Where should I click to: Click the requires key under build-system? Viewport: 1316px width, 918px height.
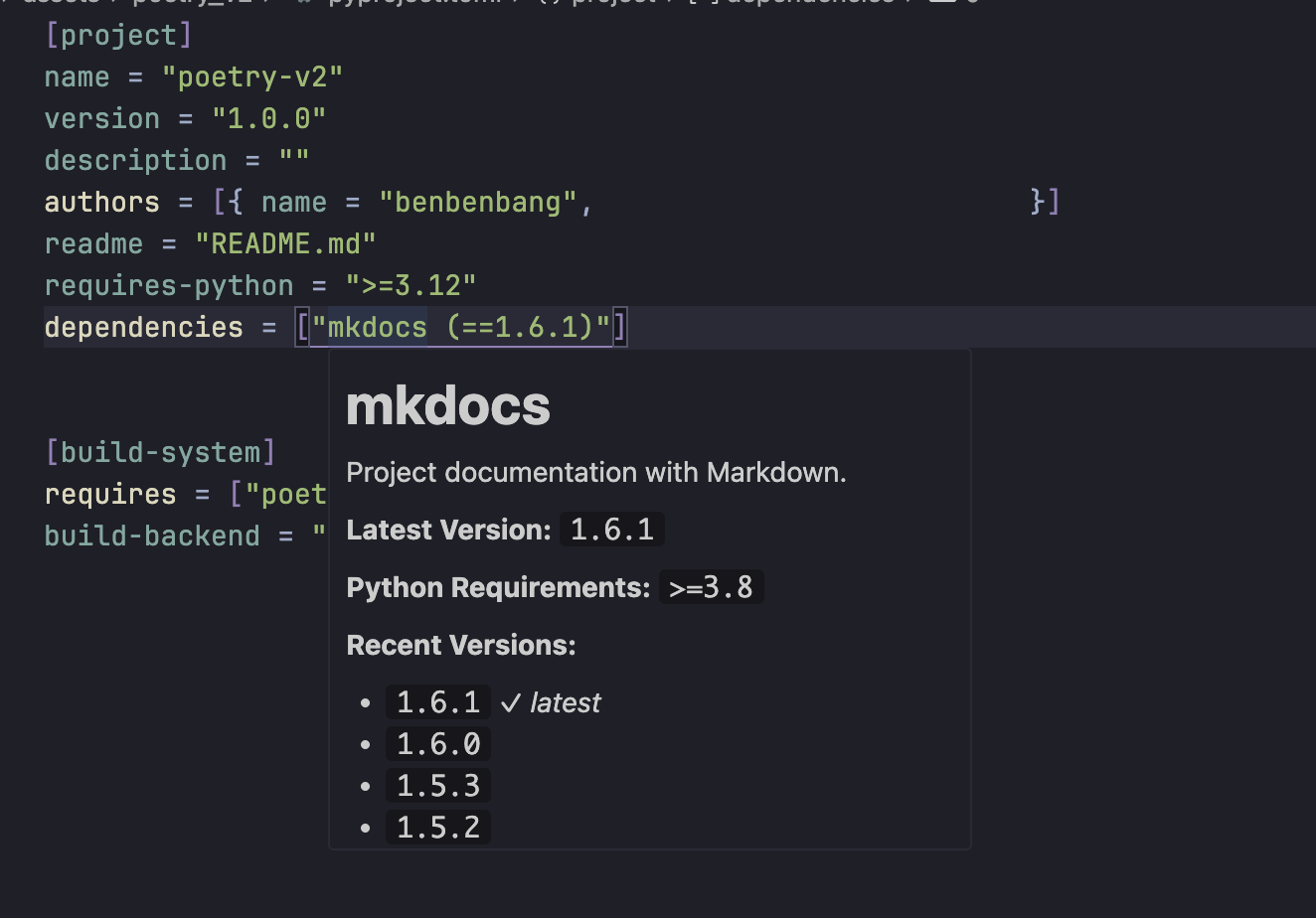(x=110, y=494)
